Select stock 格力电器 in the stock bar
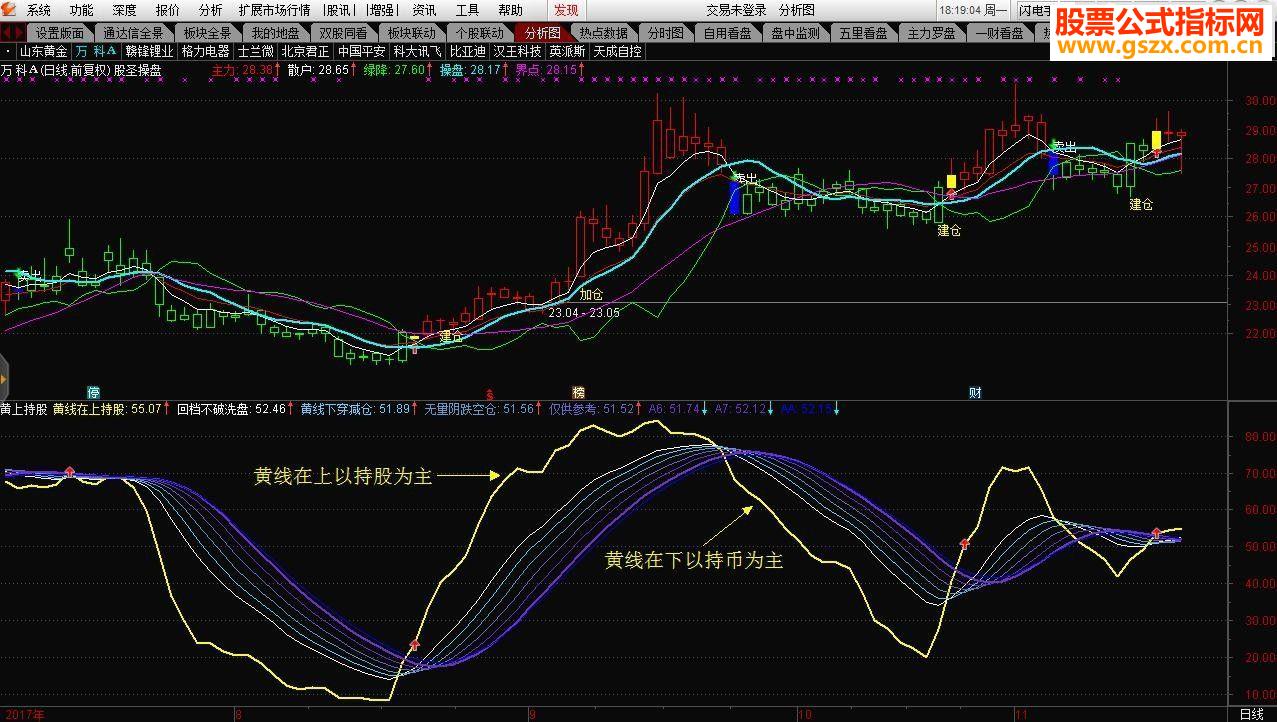 click(205, 51)
